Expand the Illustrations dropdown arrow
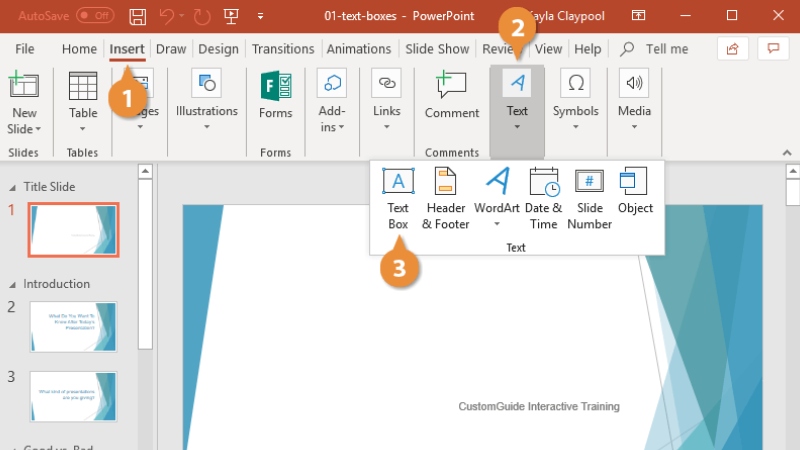The image size is (800, 450). pos(207,127)
